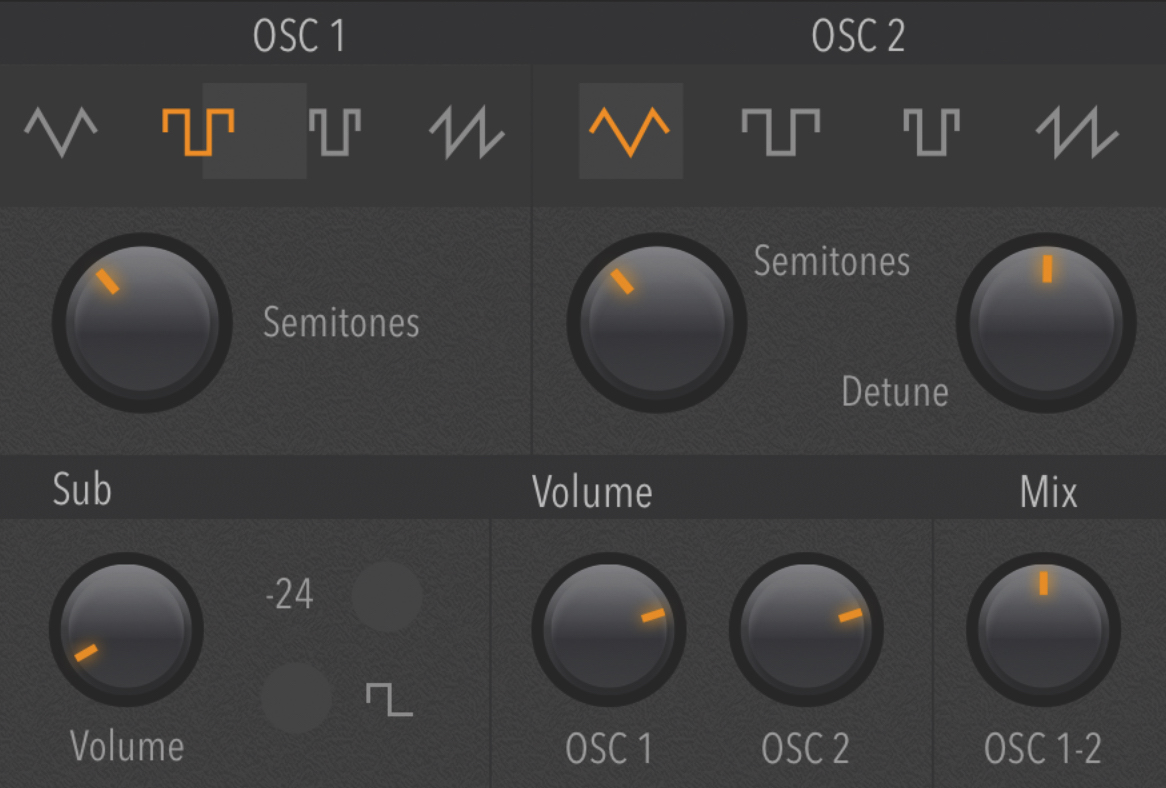Image resolution: width=1166 pixels, height=788 pixels.
Task: Click the Sub square wave icon
Action: point(389,699)
